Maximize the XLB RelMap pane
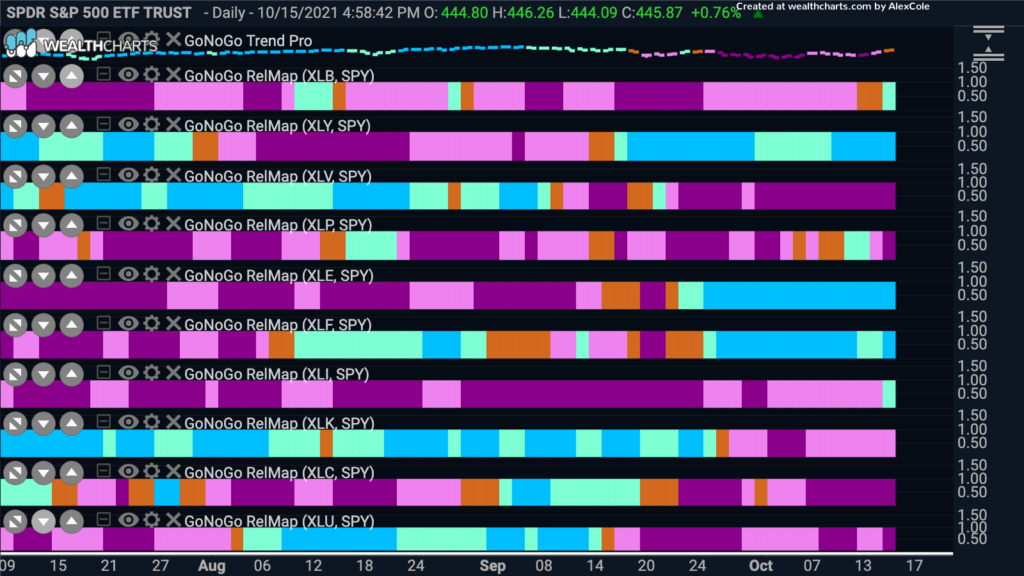Screen dimensions: 1024x576 click(15, 76)
